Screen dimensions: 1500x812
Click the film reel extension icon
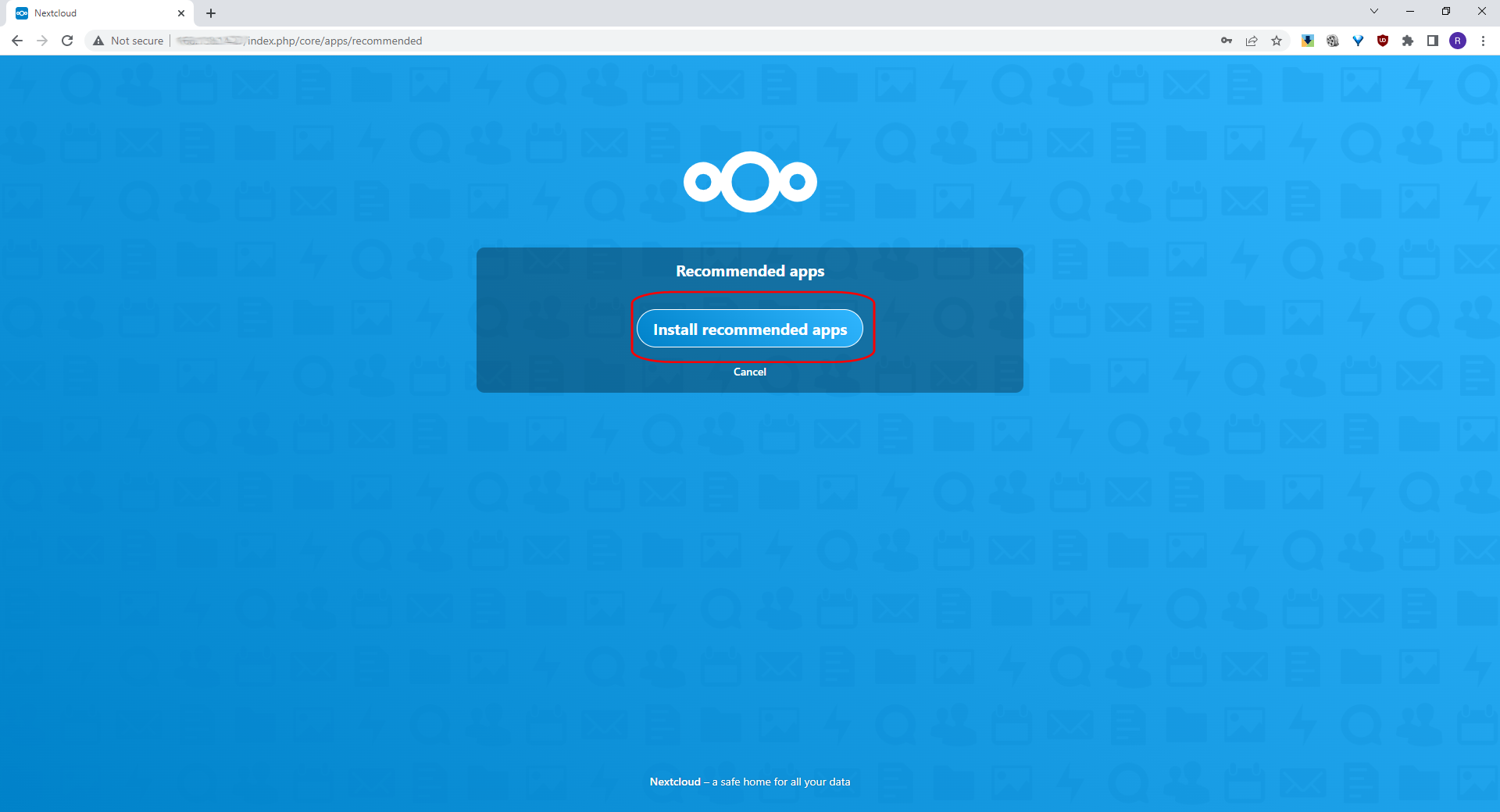pyautogui.click(x=1332, y=41)
